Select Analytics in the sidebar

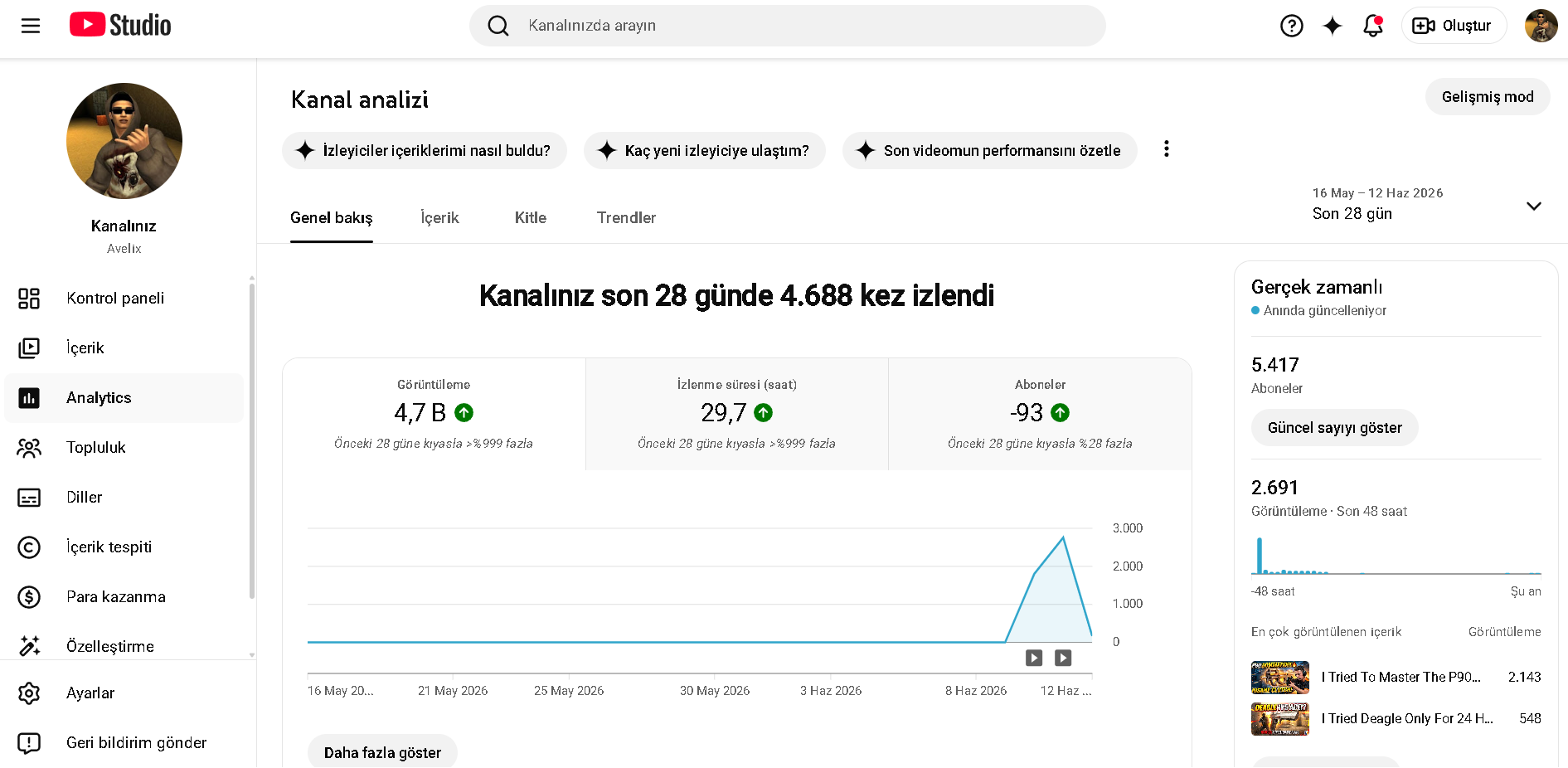tap(124, 398)
